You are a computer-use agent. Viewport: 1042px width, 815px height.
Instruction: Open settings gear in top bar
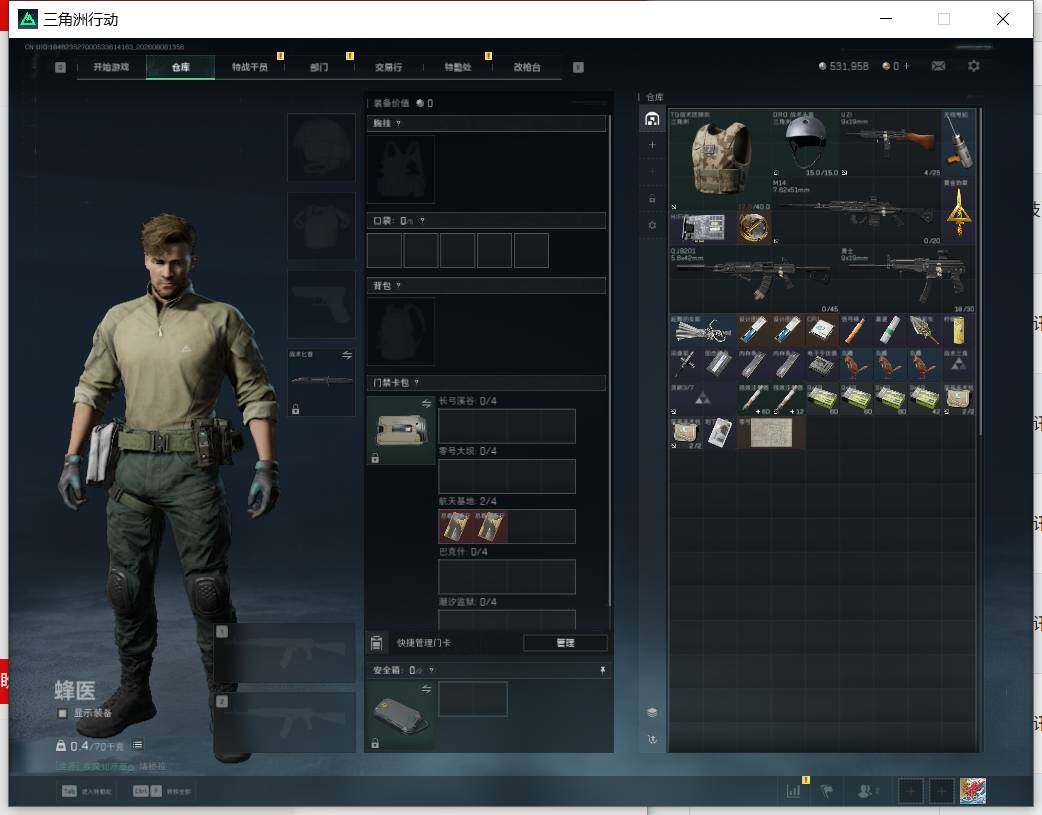[x=974, y=66]
